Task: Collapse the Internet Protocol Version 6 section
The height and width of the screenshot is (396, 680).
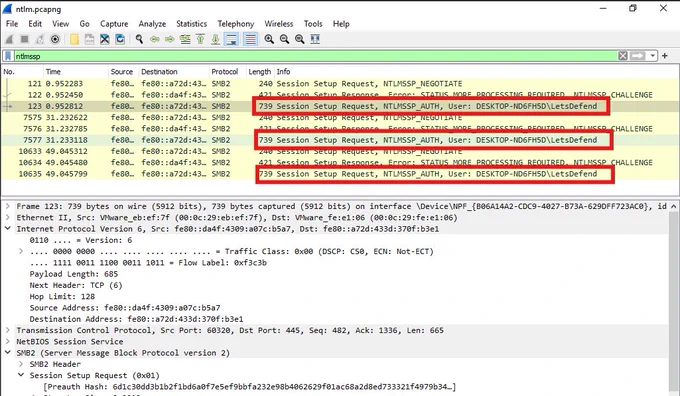Action: click(7, 229)
